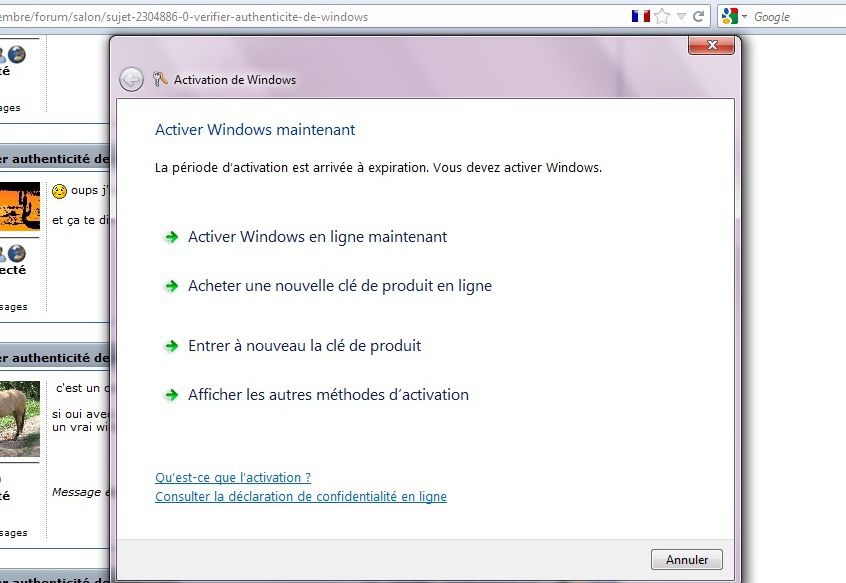Click green arrow beside Activer Windows en ligne

pyautogui.click(x=170, y=237)
